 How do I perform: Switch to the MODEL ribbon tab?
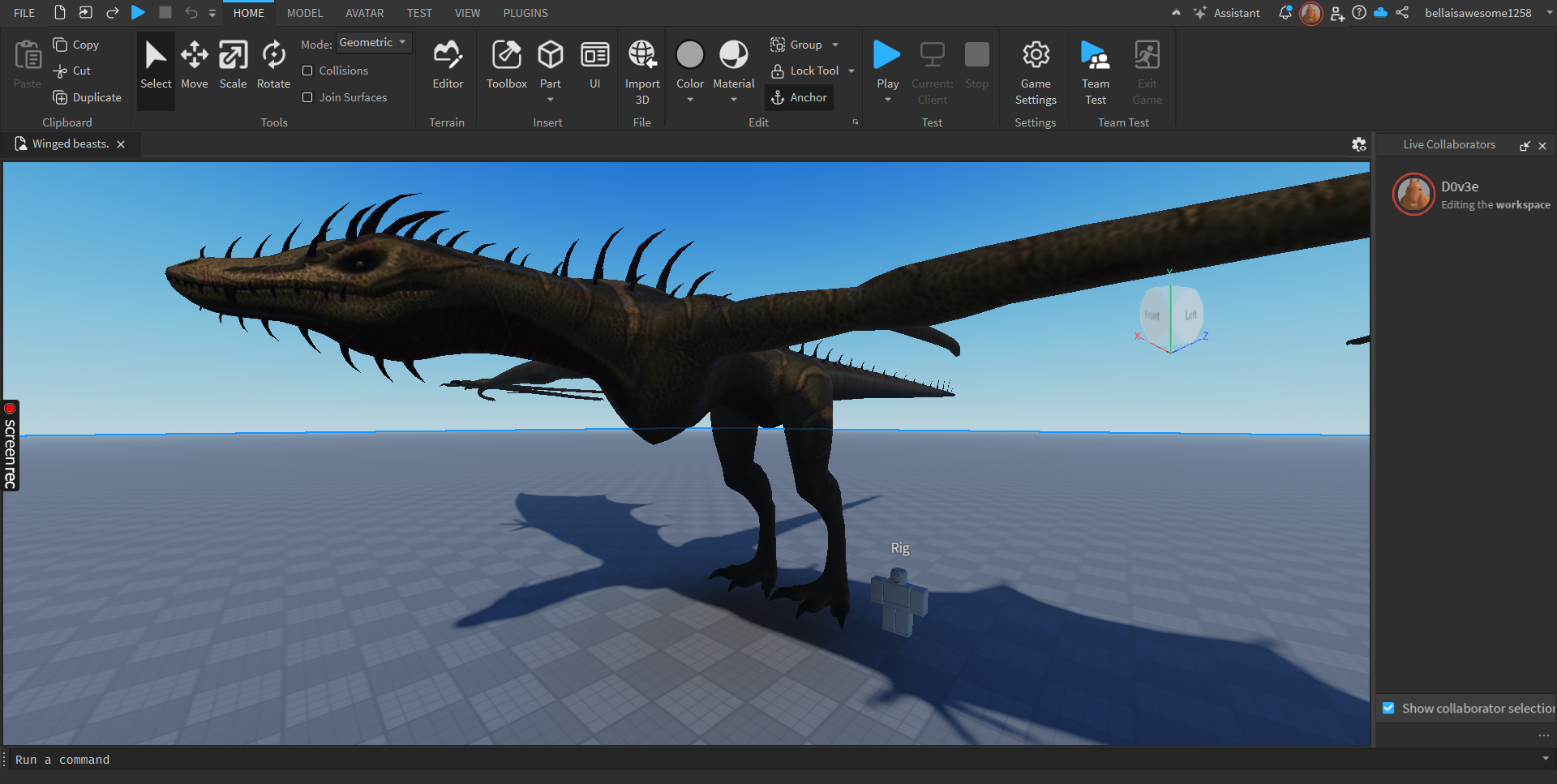click(305, 13)
